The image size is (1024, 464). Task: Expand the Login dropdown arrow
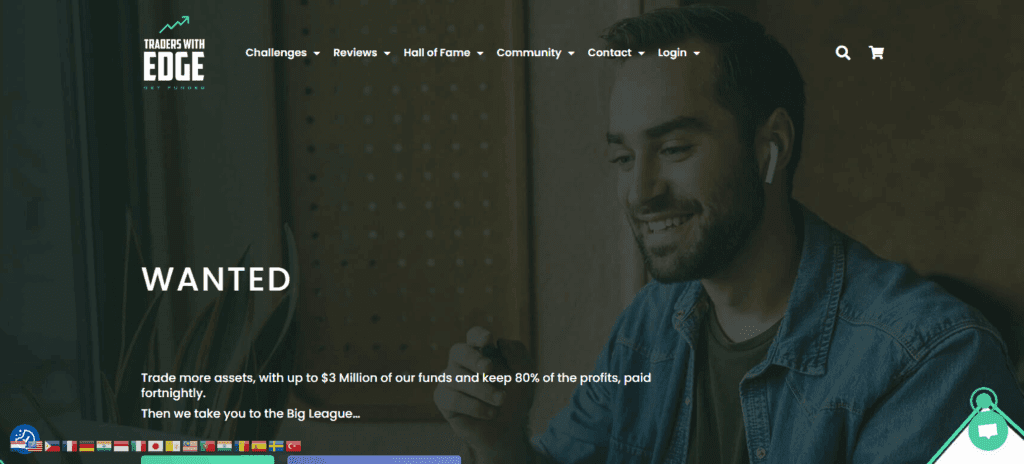pos(697,54)
